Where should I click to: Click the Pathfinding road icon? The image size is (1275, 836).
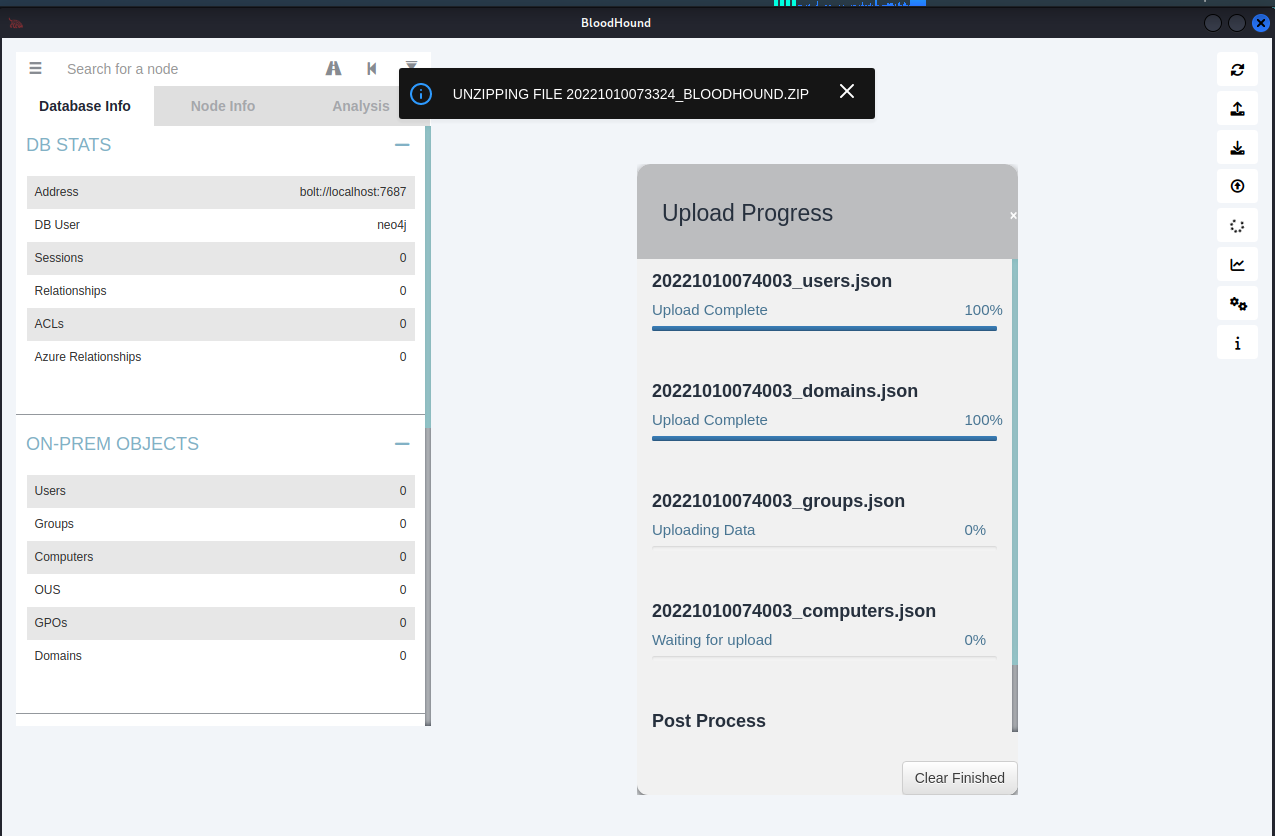[334, 69]
